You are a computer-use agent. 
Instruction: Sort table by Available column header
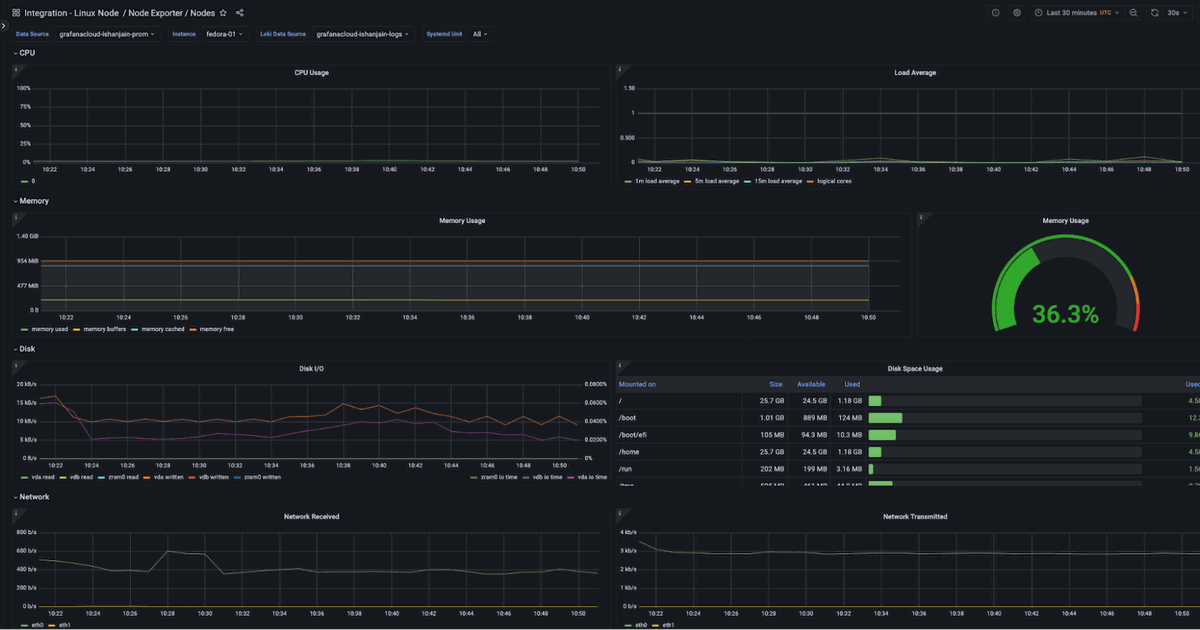click(811, 384)
